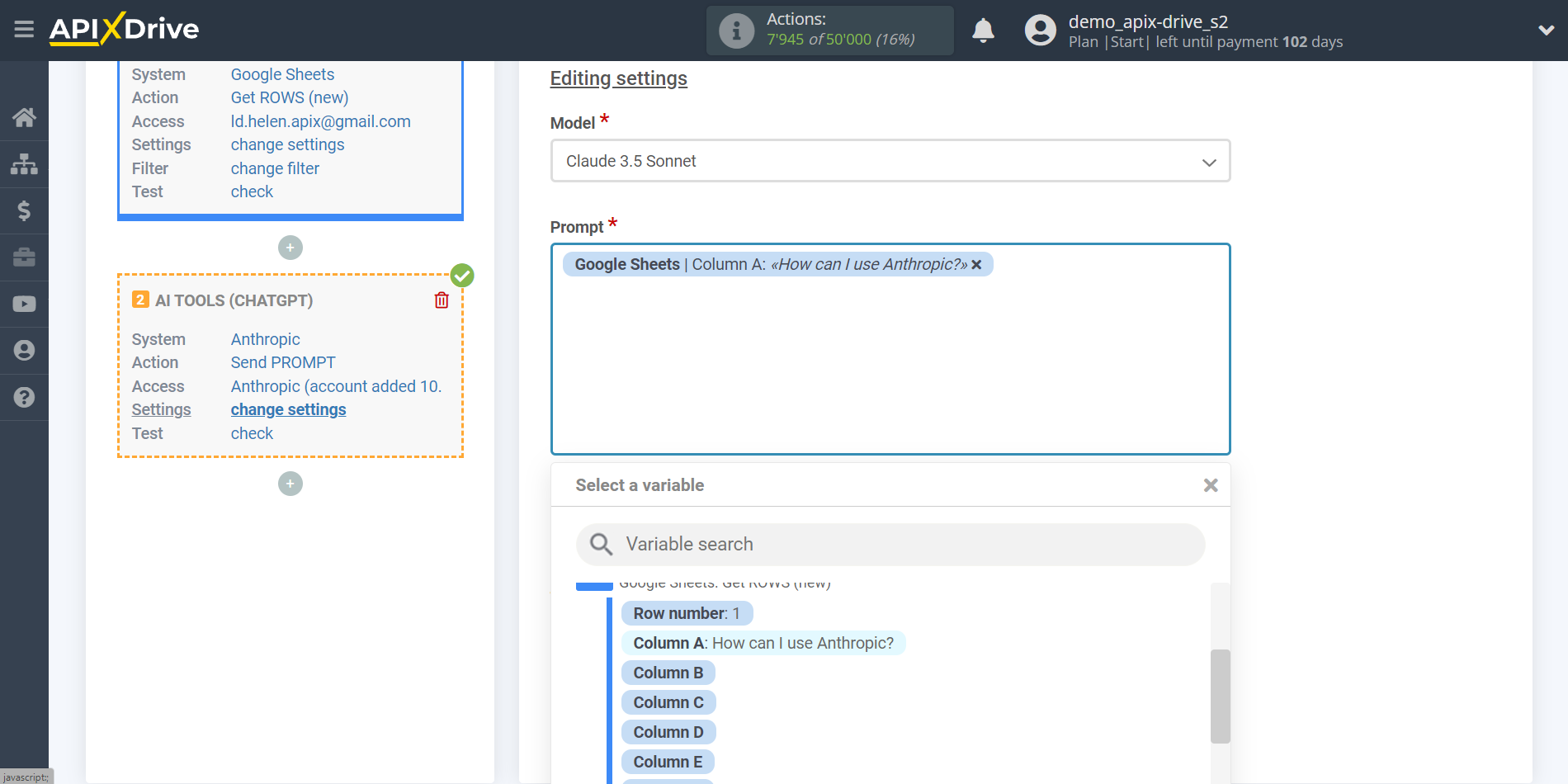Select the Column A variable
This screenshot has width=1568, height=784.
click(763, 643)
